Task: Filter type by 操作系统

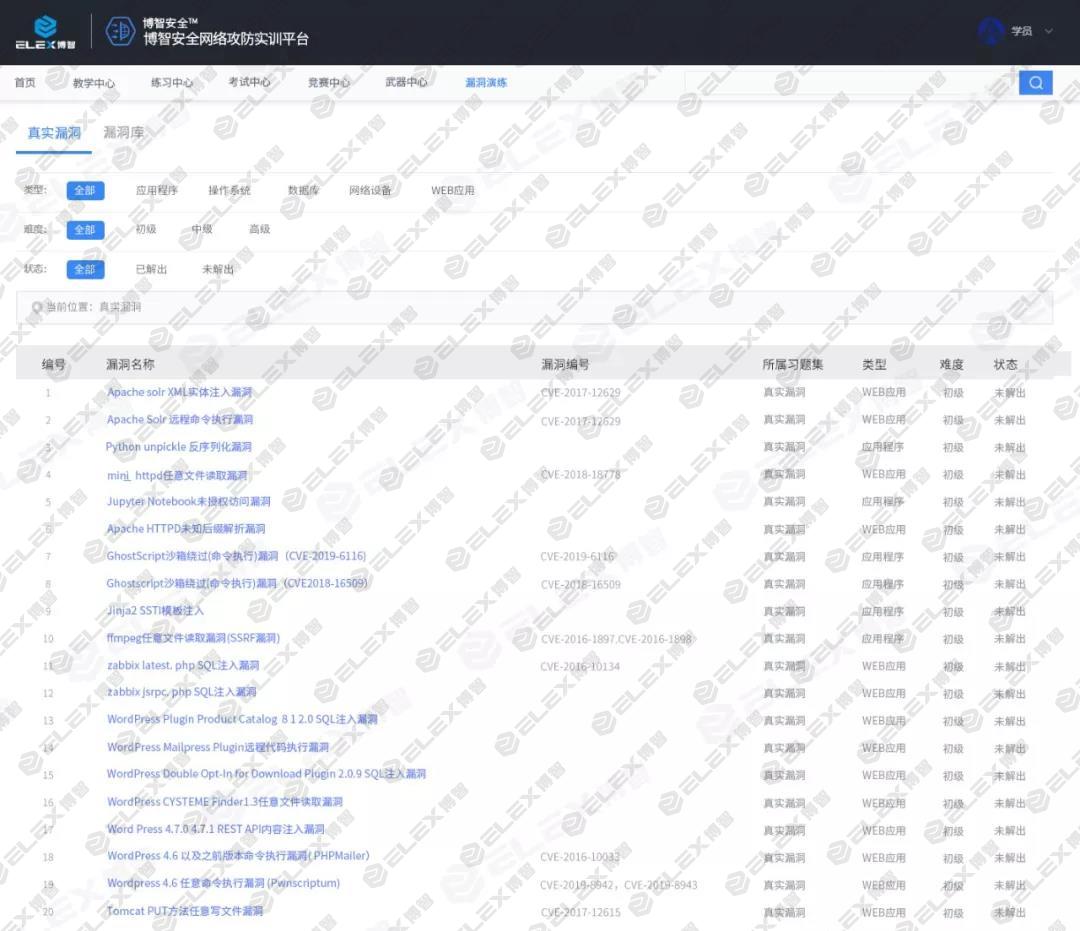Action: pyautogui.click(x=229, y=191)
